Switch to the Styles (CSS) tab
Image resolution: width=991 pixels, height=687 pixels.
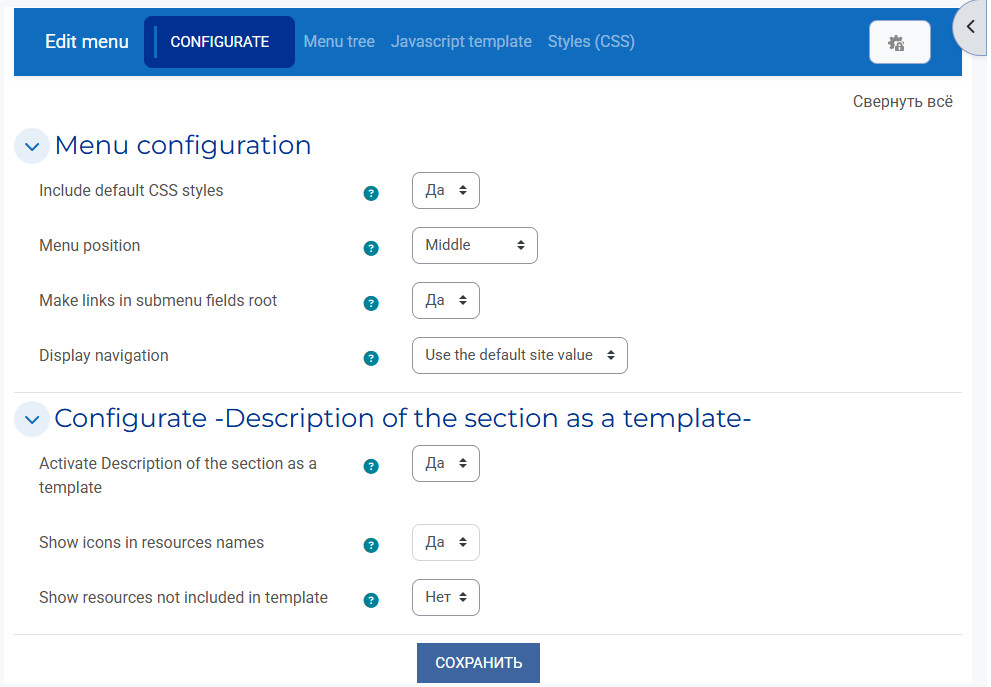pos(591,42)
